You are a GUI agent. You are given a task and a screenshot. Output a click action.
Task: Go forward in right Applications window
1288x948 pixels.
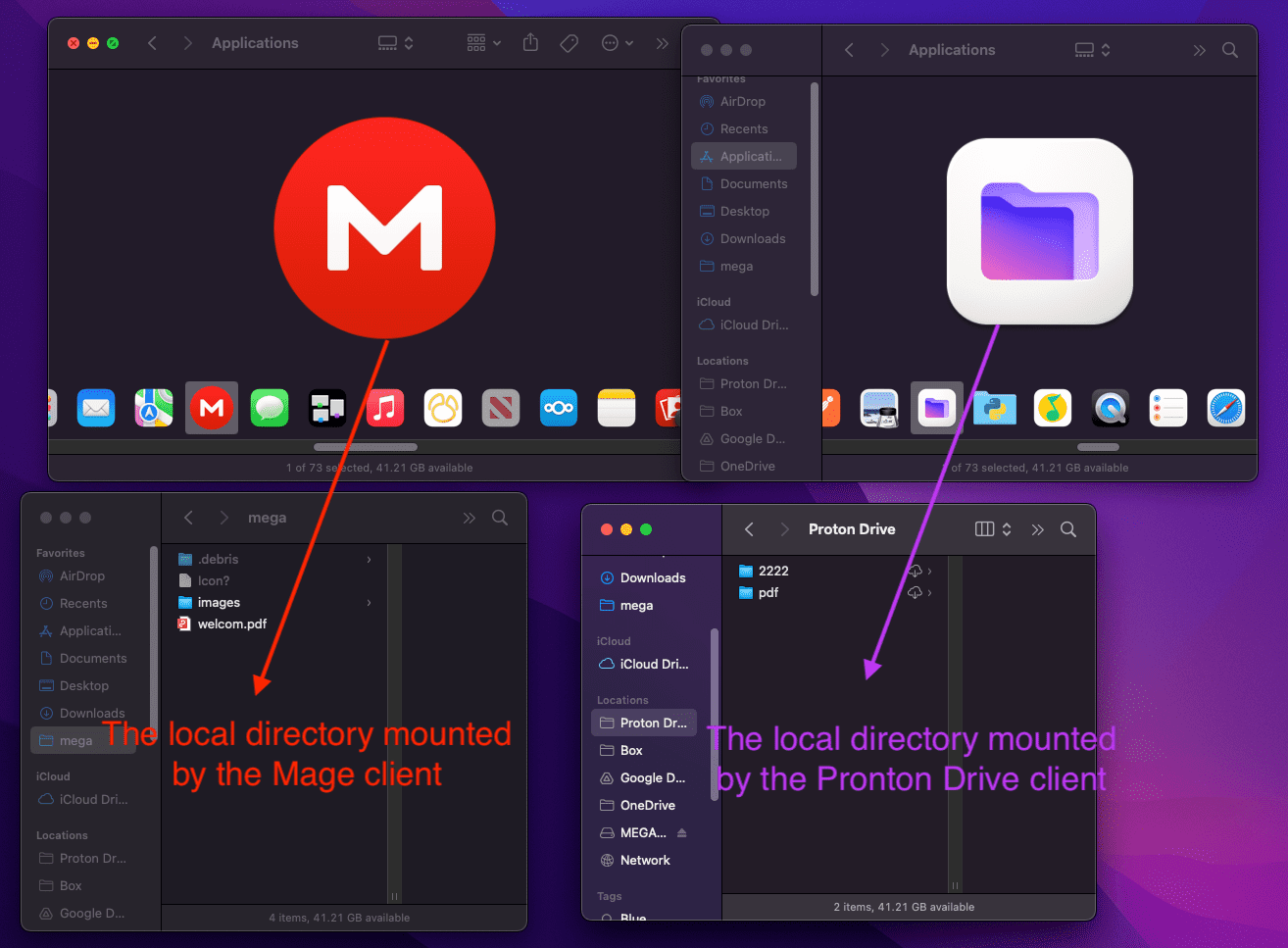pos(884,50)
